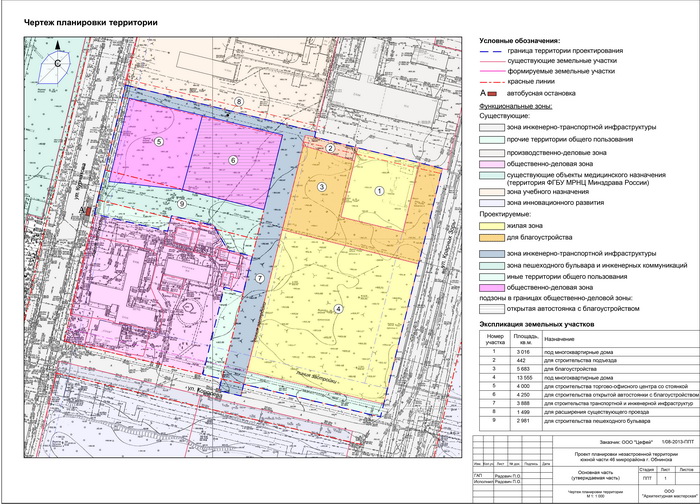Click circled number 3 on orange parcel
This screenshot has width=700, height=504.
(322, 187)
